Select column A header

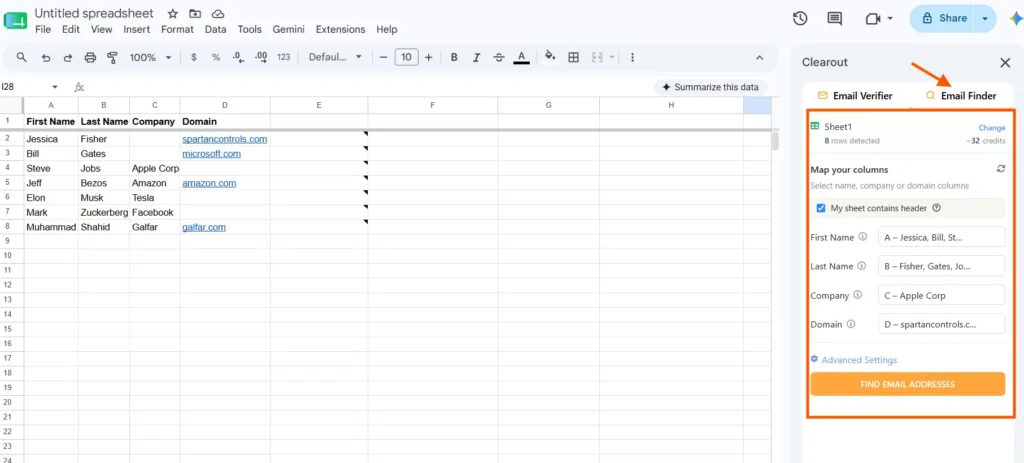tap(51, 105)
